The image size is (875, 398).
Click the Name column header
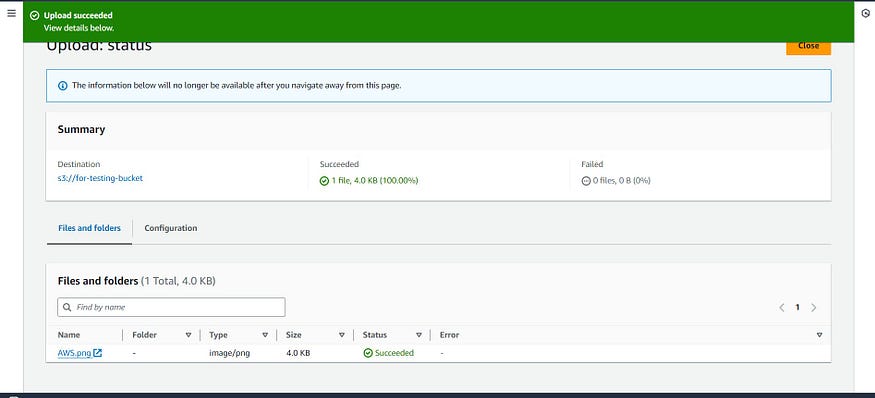point(69,335)
